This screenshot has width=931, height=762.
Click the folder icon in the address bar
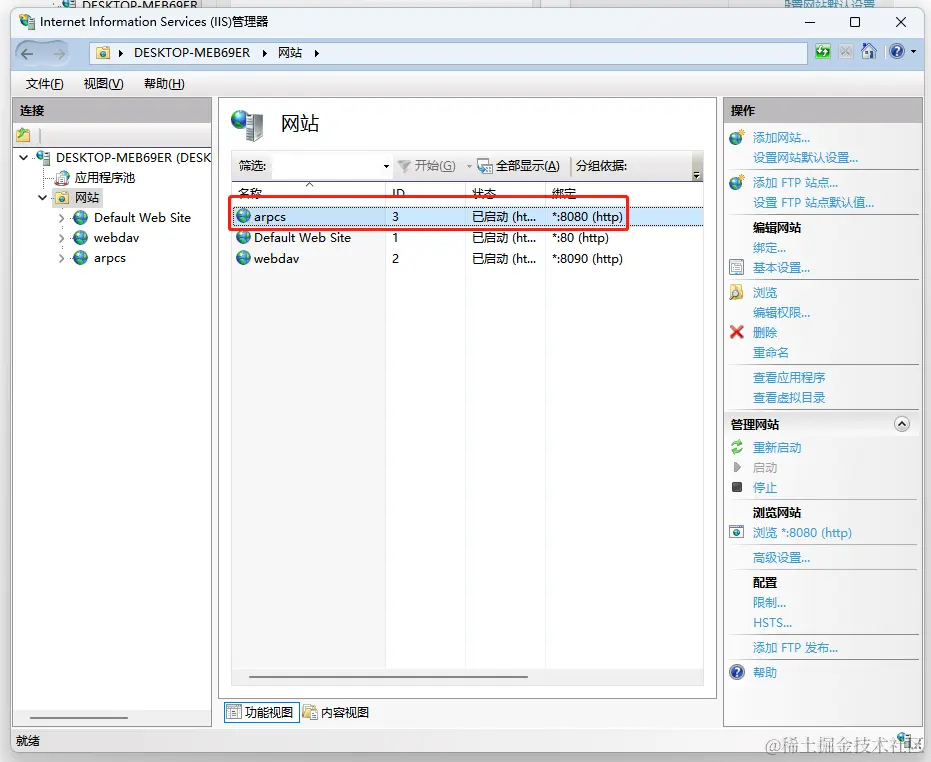(x=103, y=53)
